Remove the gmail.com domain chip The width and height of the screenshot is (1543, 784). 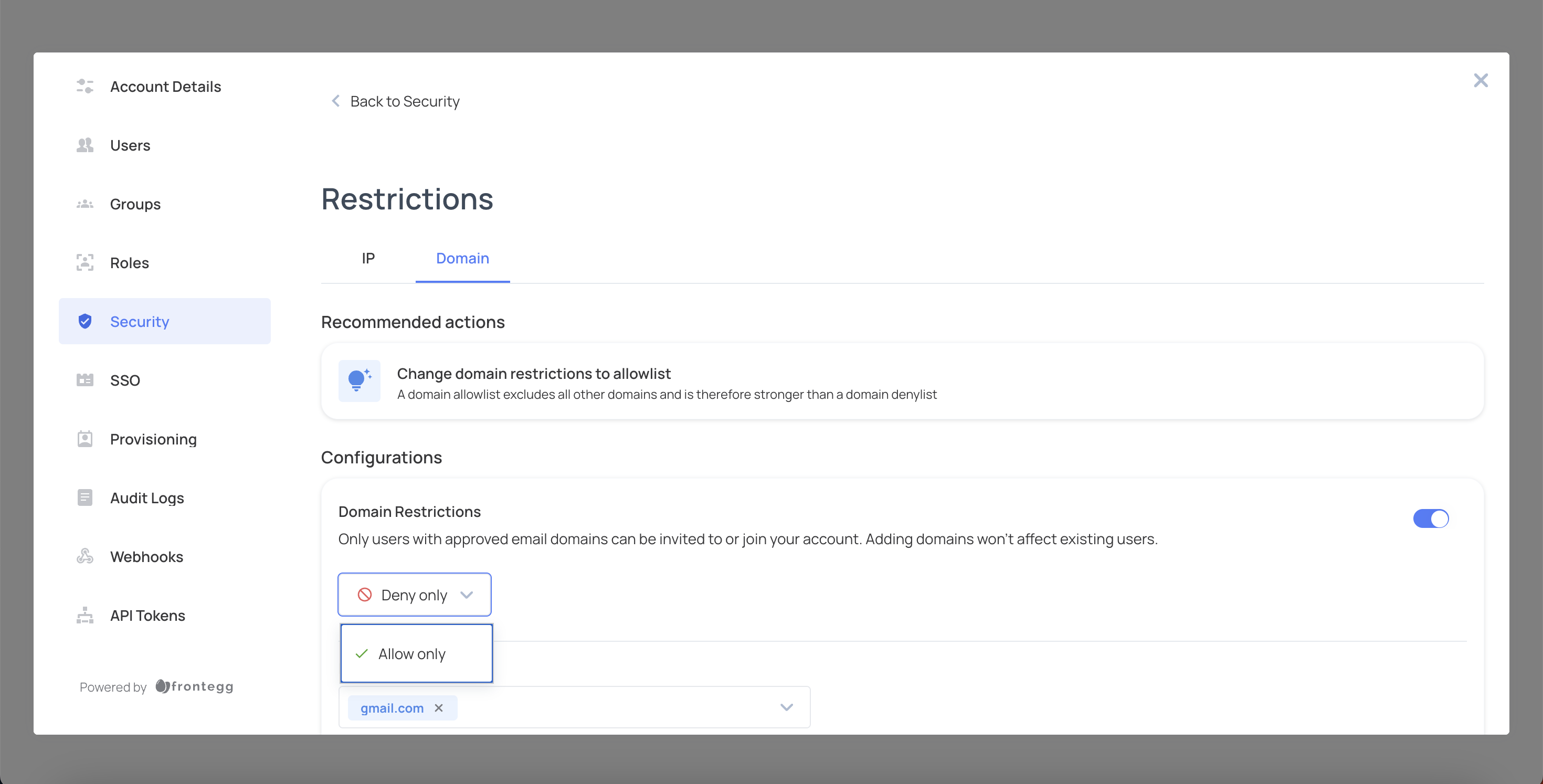point(439,708)
